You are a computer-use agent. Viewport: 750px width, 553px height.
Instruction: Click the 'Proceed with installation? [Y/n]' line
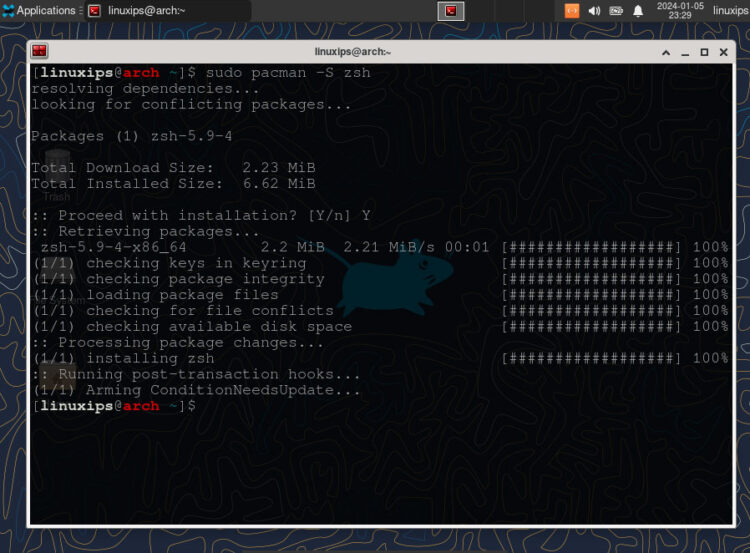click(201, 216)
